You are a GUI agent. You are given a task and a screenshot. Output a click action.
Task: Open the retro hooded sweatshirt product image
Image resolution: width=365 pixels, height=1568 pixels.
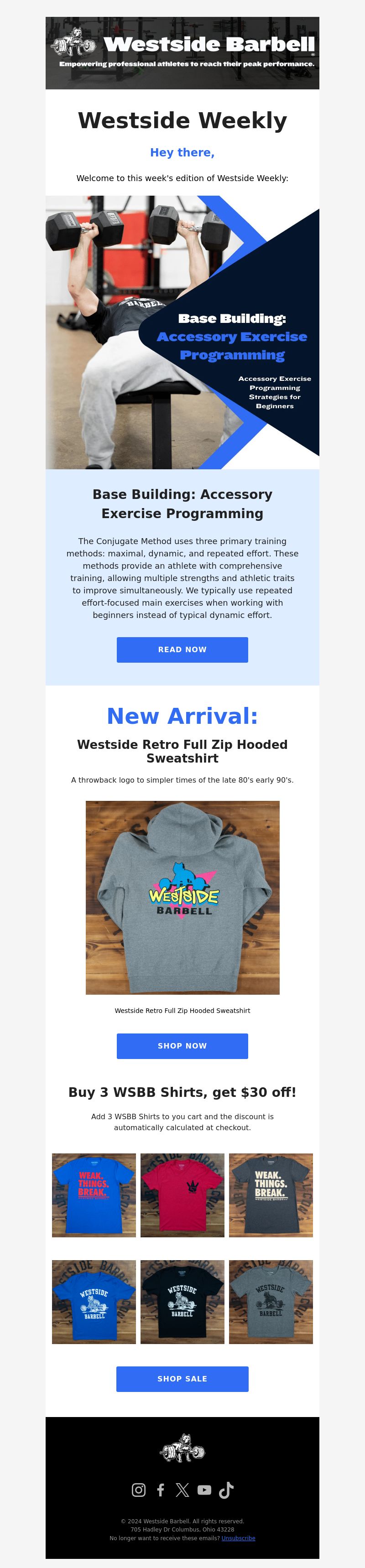coord(182,898)
